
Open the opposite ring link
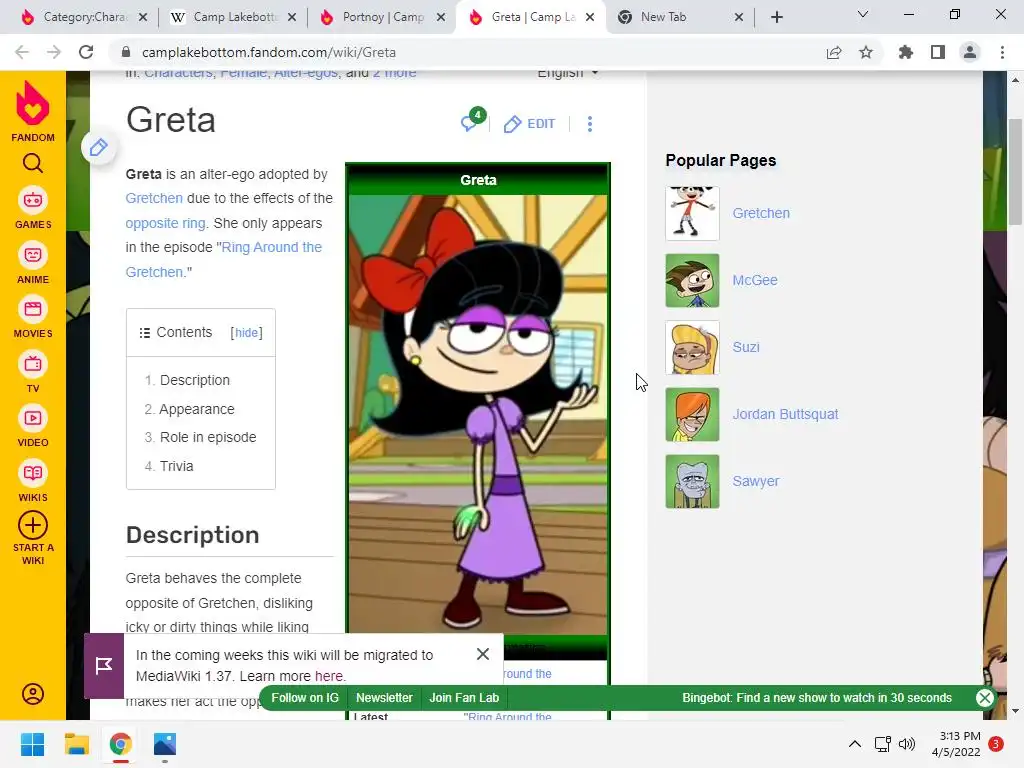[x=165, y=223]
